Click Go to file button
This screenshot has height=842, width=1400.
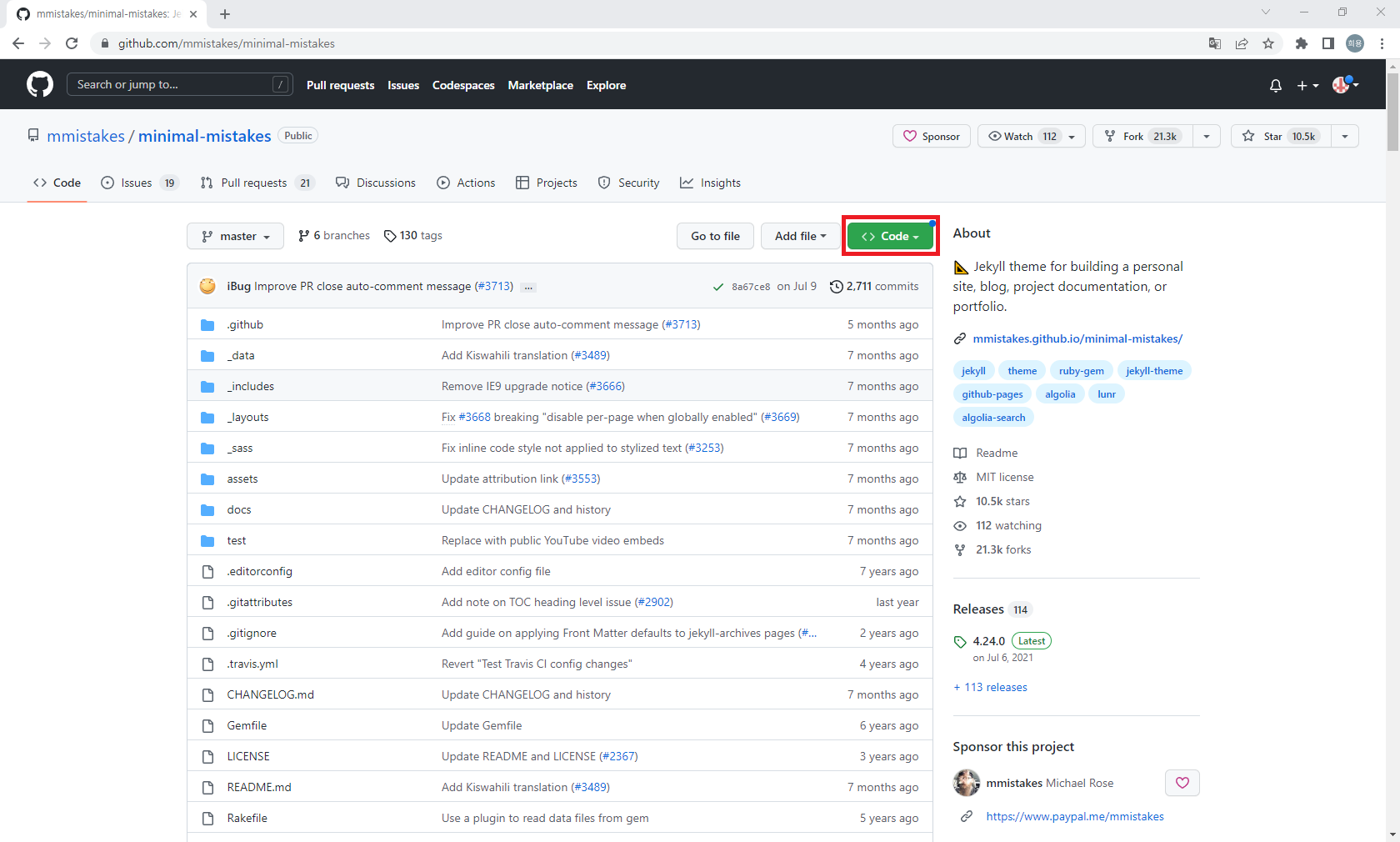pos(715,236)
